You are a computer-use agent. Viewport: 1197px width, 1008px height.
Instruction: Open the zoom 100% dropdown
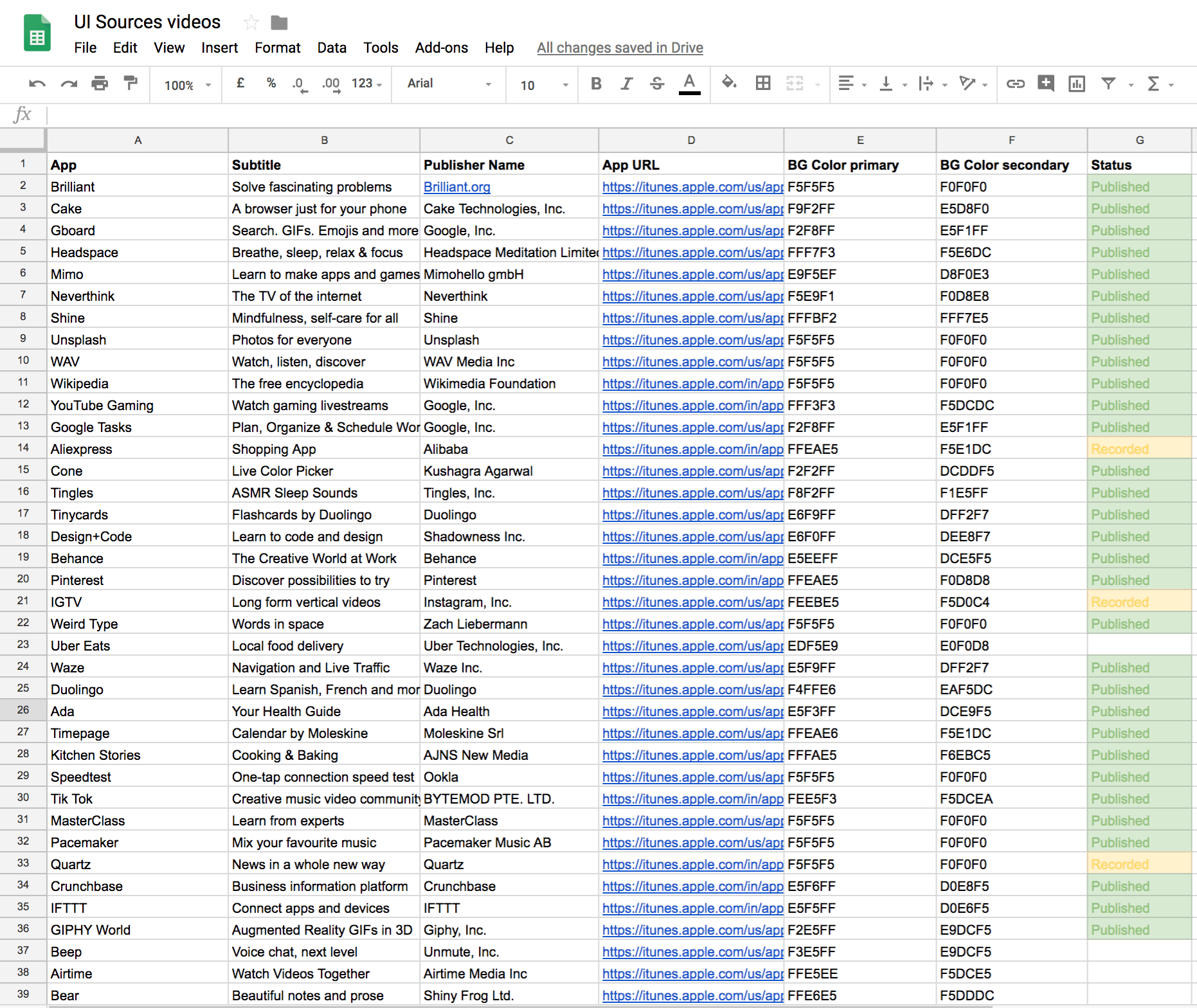187,85
